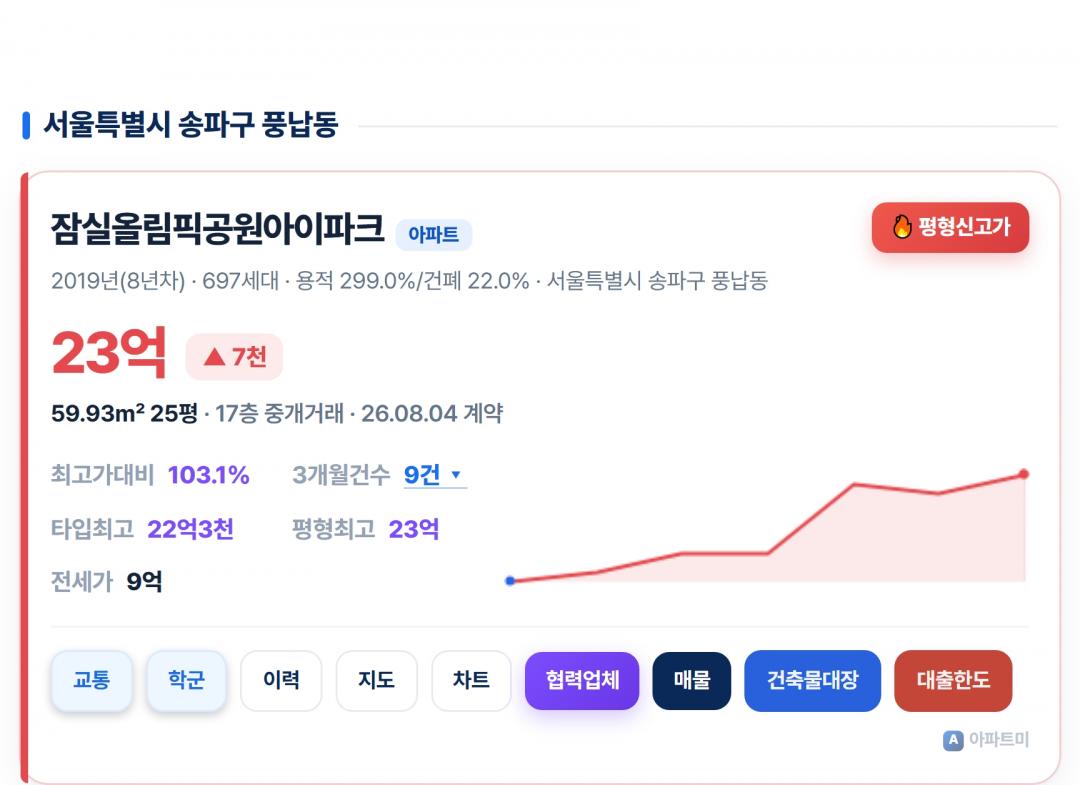Click the red up-triangle price change icon
Image resolution: width=1080 pixels, height=785 pixels.
point(215,357)
